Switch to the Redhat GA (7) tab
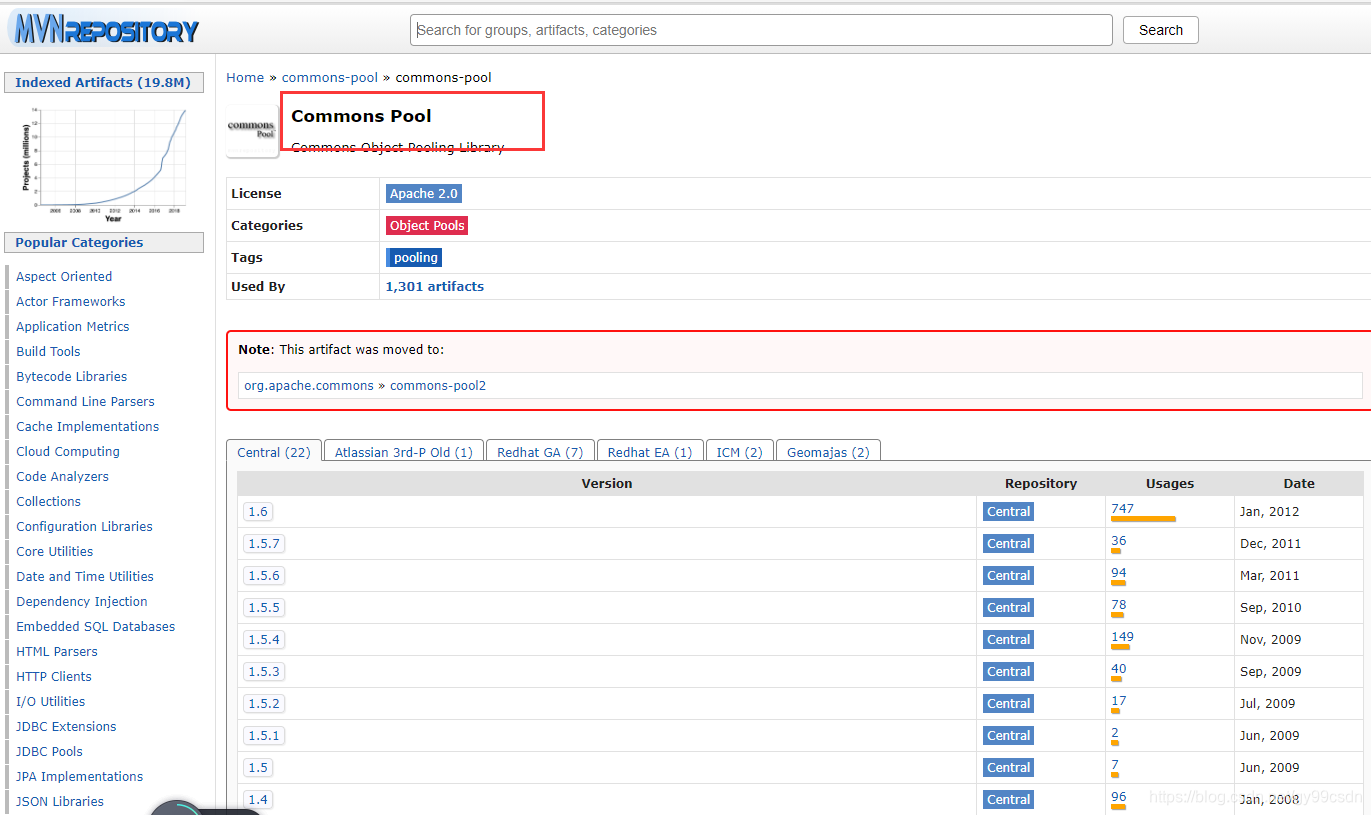The width and height of the screenshot is (1371, 815). point(540,452)
